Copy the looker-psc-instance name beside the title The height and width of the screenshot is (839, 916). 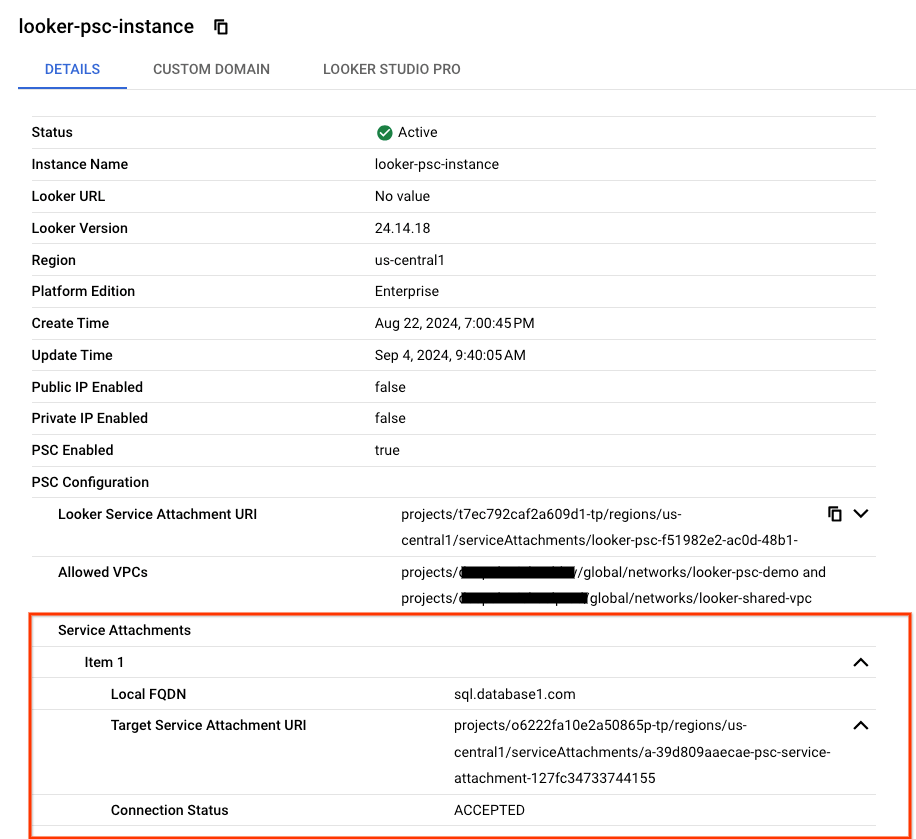pyautogui.click(x=221, y=28)
